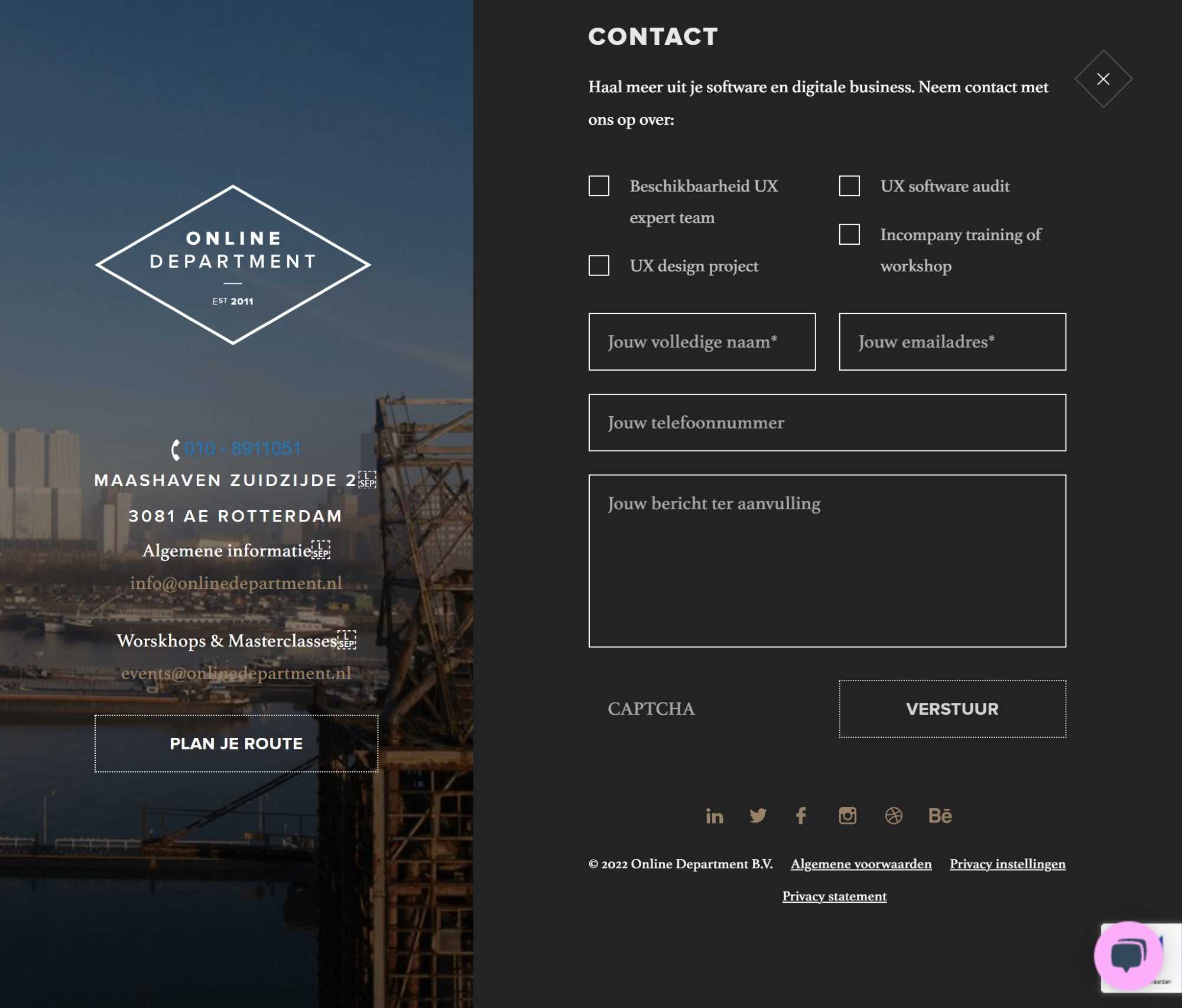The width and height of the screenshot is (1182, 1008).
Task: Click the PLAN JE ROUTE button
Action: [x=236, y=743]
